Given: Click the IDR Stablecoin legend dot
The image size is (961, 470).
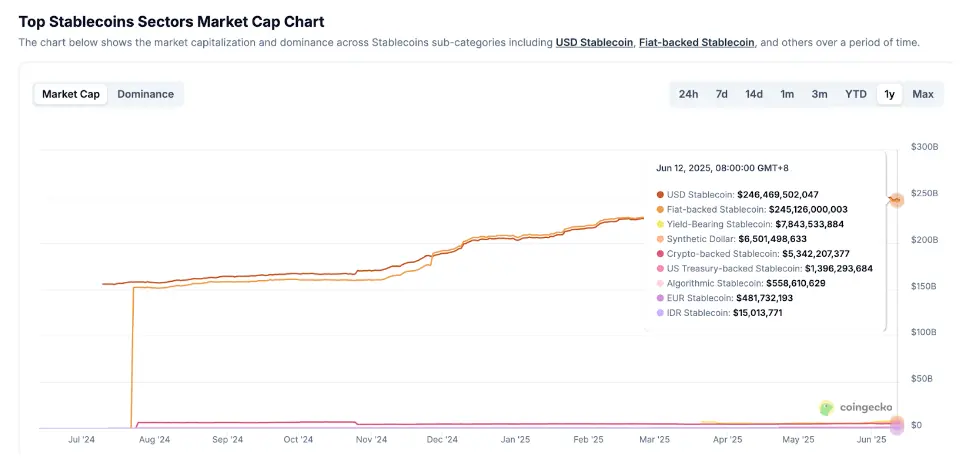Looking at the screenshot, I should click(660, 313).
